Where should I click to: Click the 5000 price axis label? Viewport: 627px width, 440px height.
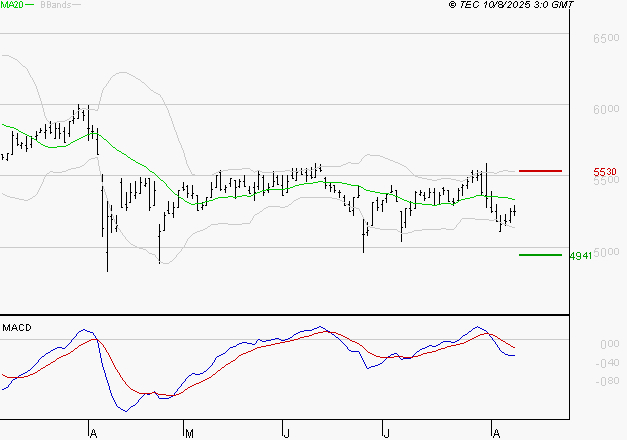pos(608,248)
